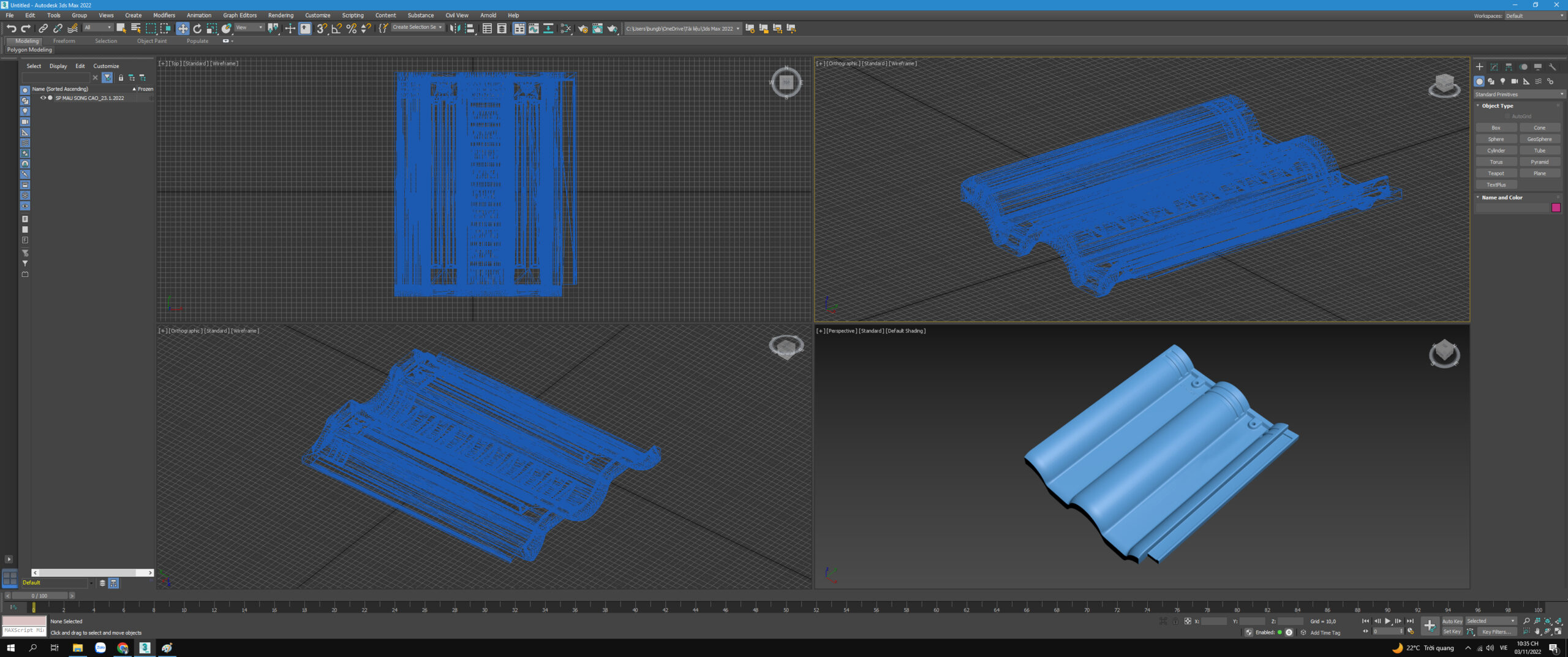
Task: Switch to Cameras category in Create panel
Action: coord(1514,82)
